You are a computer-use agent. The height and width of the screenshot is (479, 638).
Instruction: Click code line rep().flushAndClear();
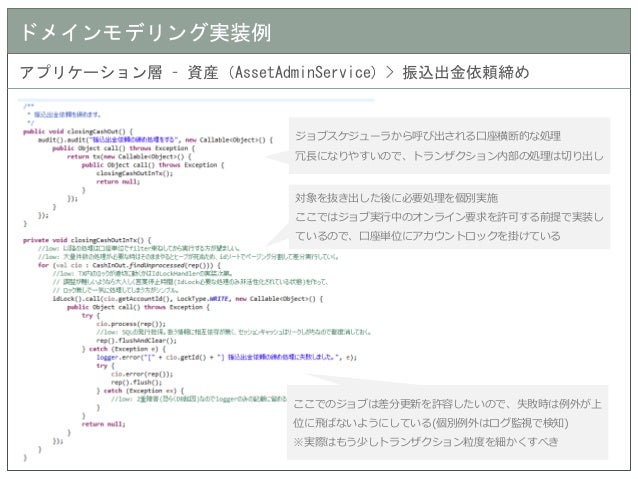click(136, 341)
